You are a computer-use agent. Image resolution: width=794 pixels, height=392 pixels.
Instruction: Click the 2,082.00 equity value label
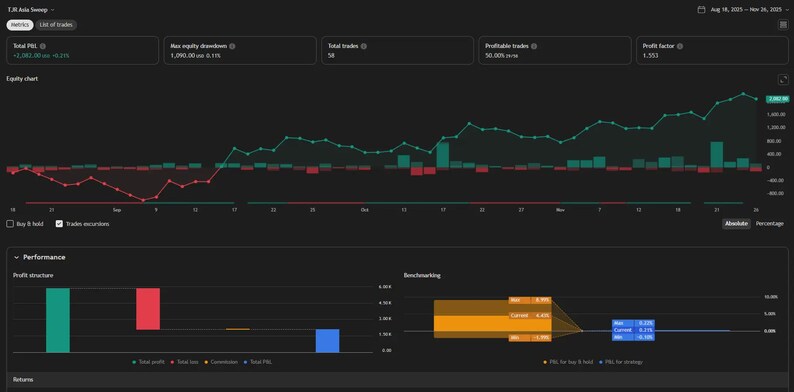click(779, 99)
